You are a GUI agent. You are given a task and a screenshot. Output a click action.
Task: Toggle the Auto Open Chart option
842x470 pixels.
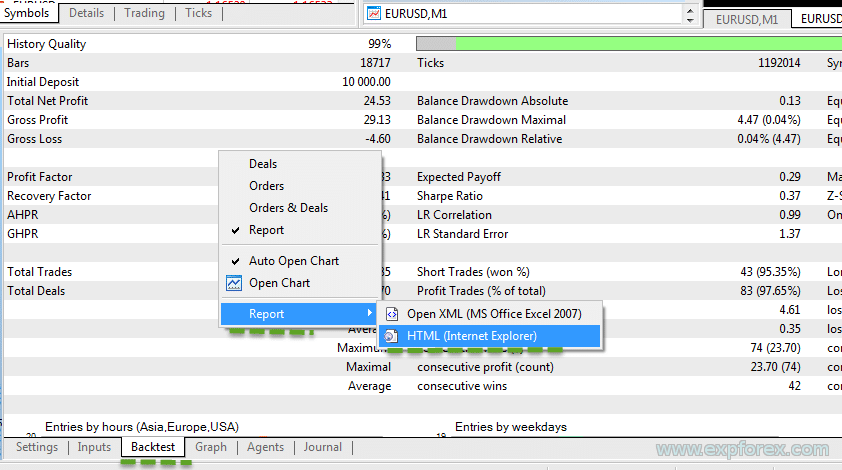coord(294,261)
